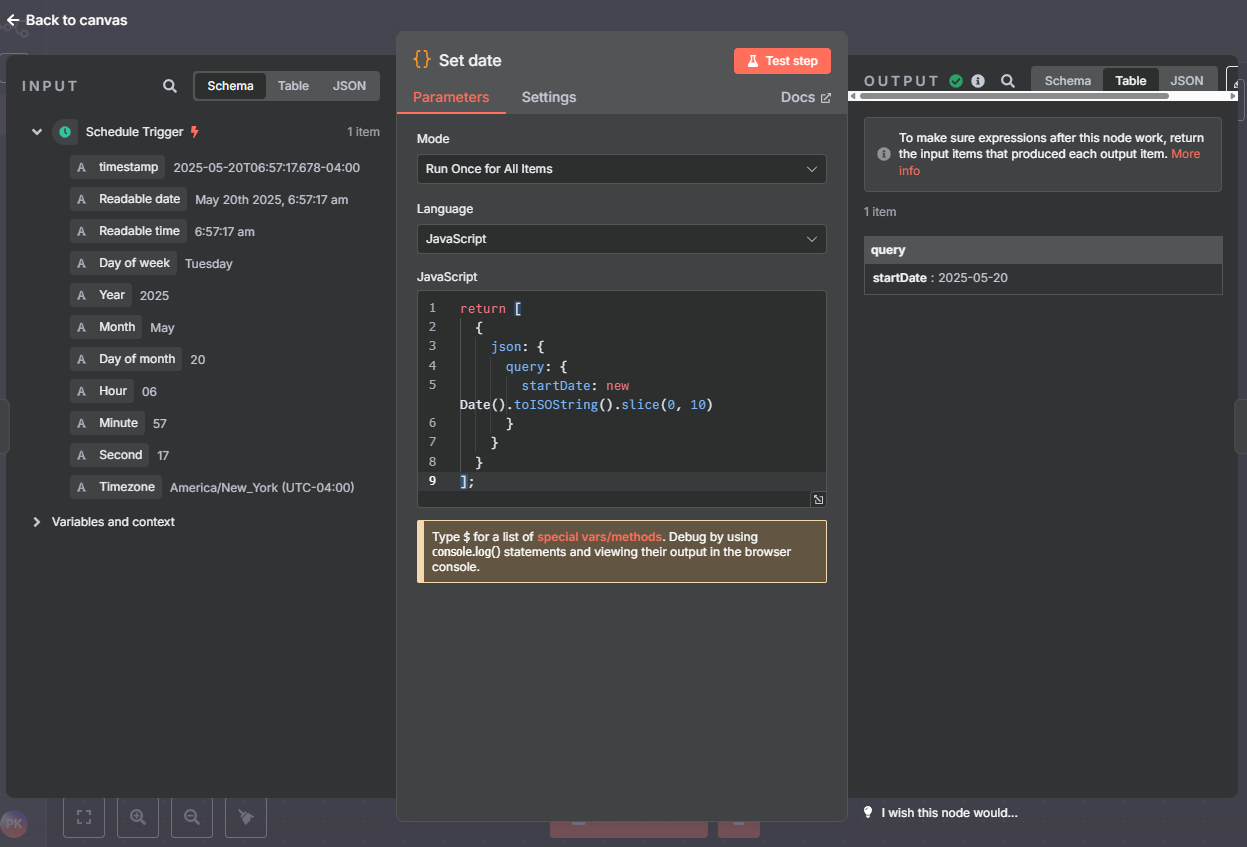Switch OUTPUT panel to Schema view
Viewport: 1247px width, 847px height.
(1068, 81)
